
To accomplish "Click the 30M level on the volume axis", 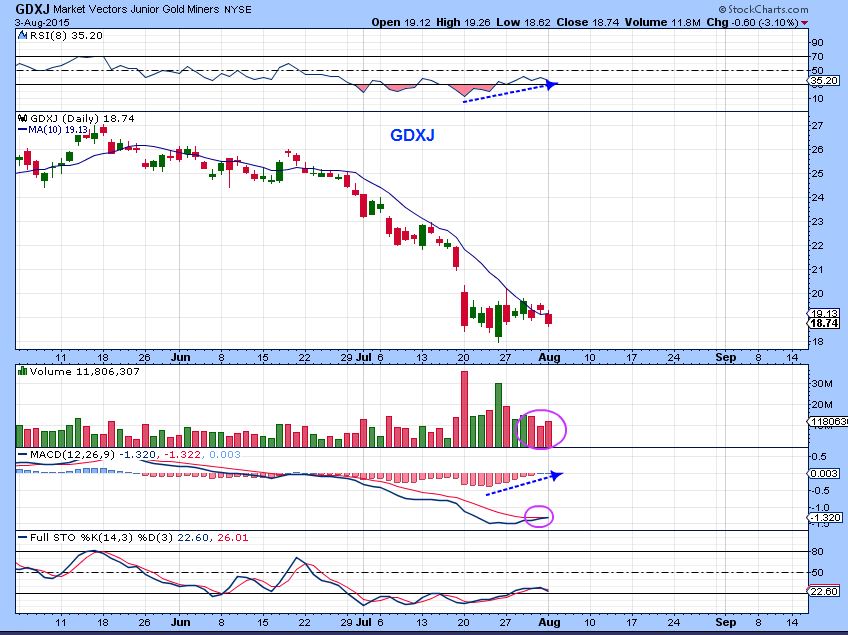I will coord(822,383).
